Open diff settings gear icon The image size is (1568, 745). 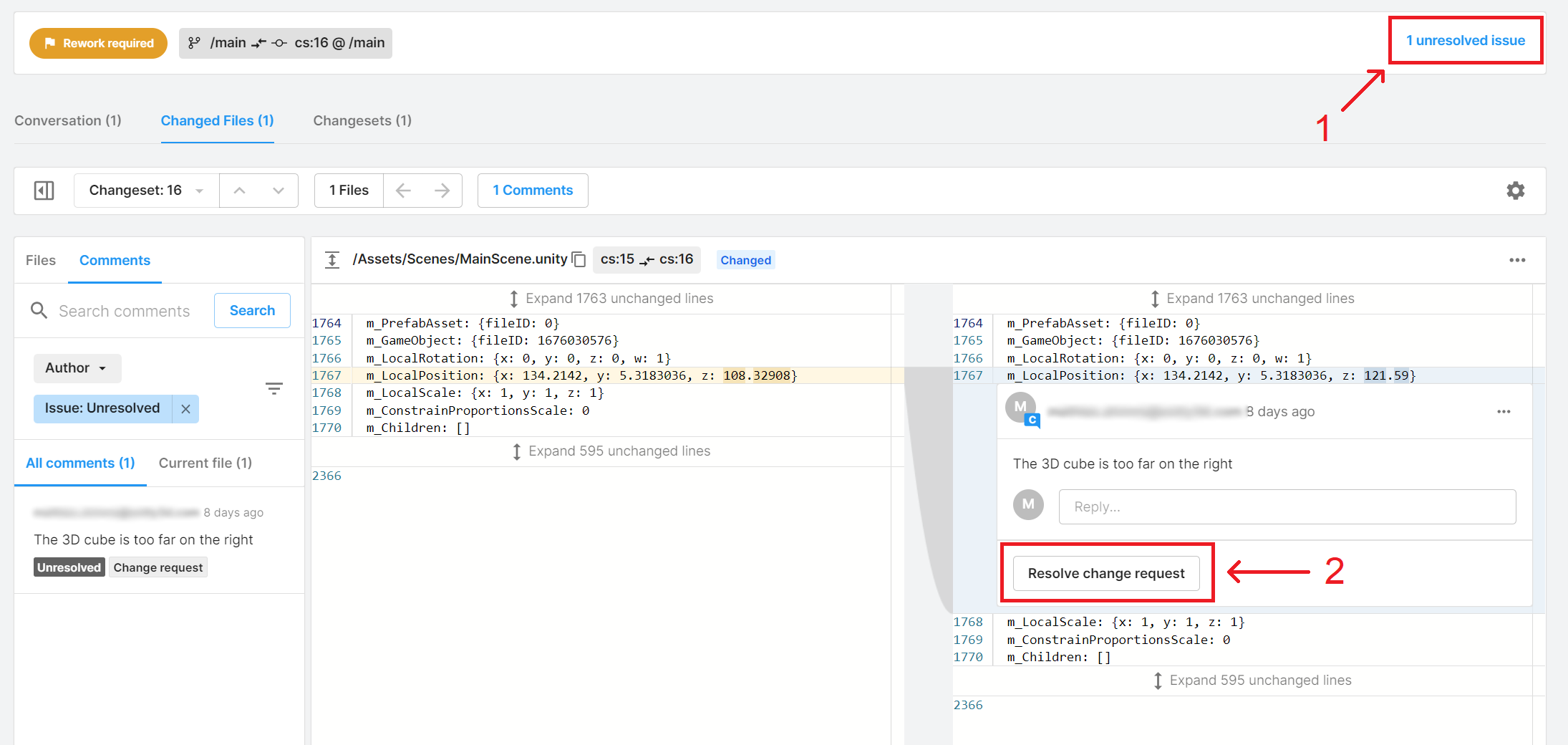[x=1515, y=191]
